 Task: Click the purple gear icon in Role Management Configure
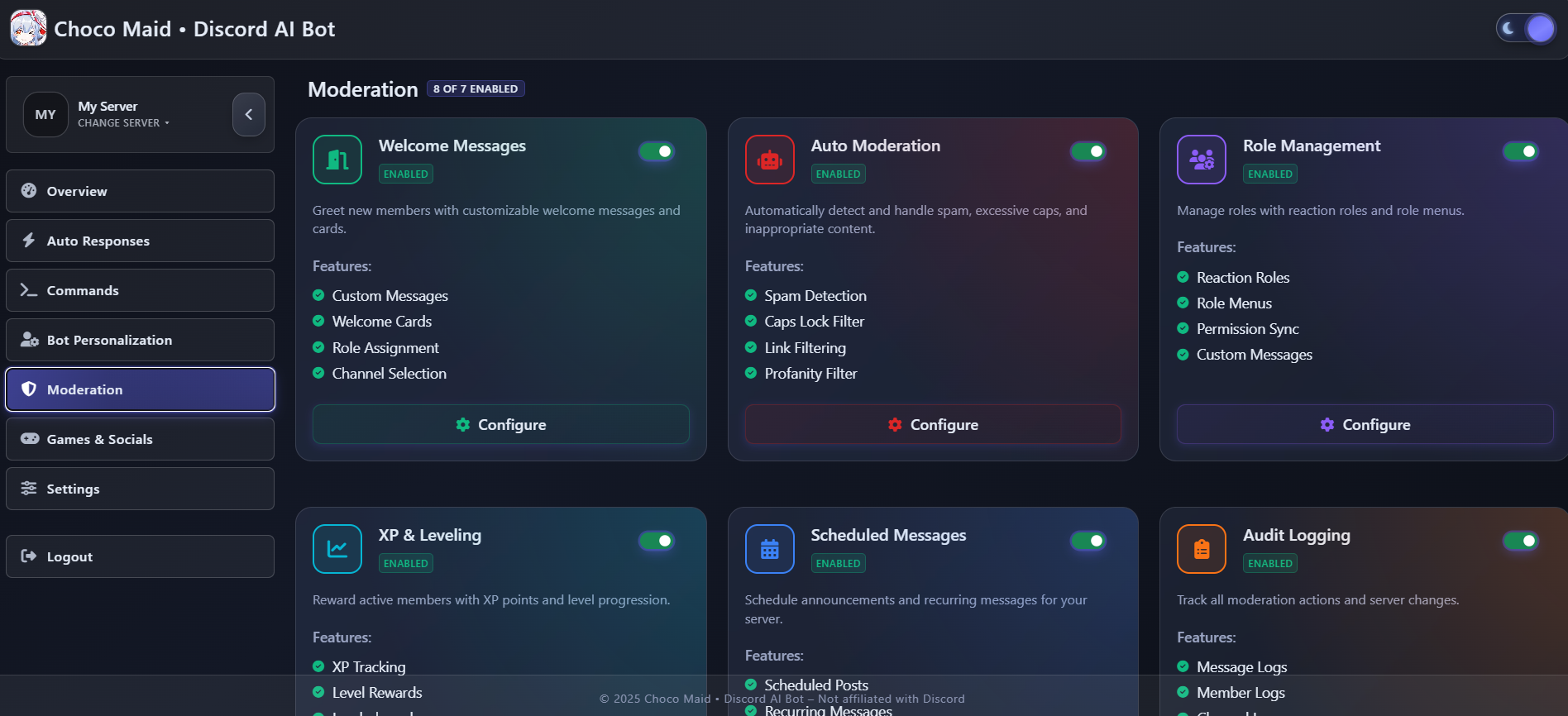(x=1327, y=424)
